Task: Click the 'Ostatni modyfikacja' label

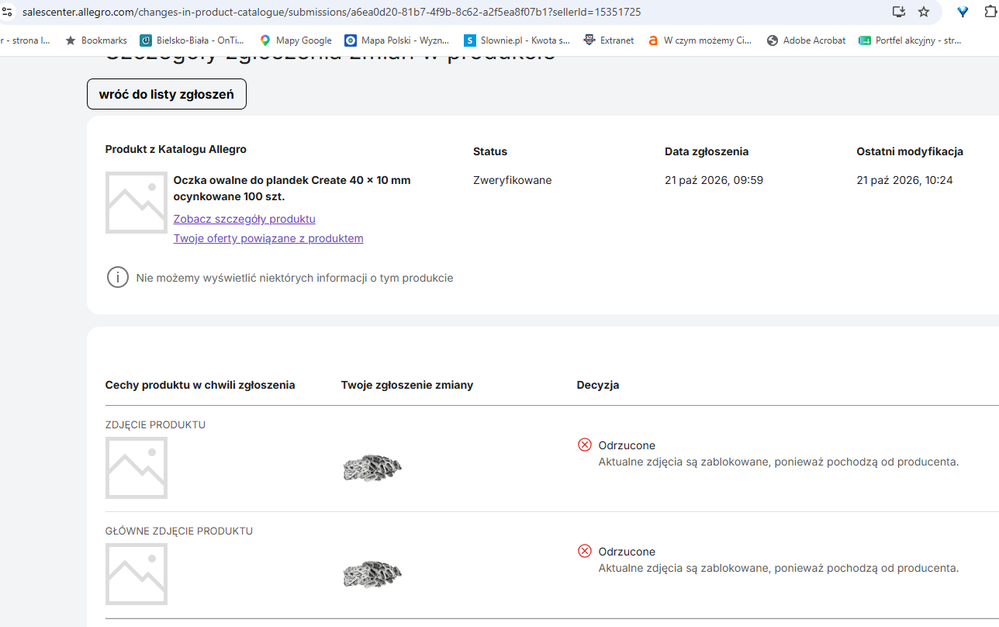Action: pyautogui.click(x=910, y=152)
